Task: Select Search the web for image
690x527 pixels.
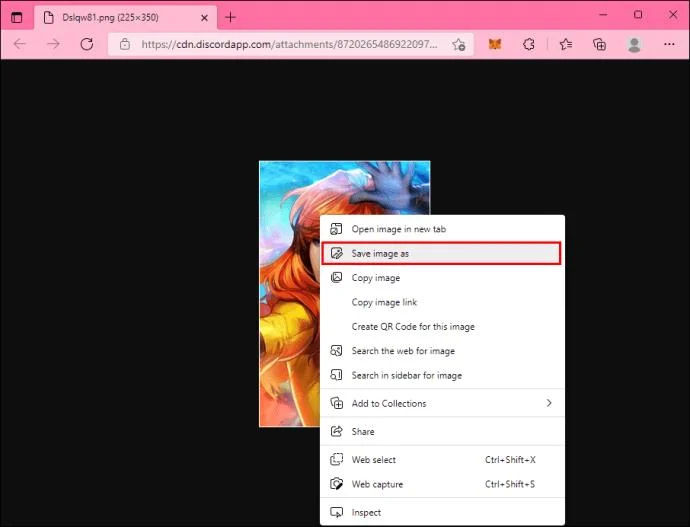Action: point(442,351)
